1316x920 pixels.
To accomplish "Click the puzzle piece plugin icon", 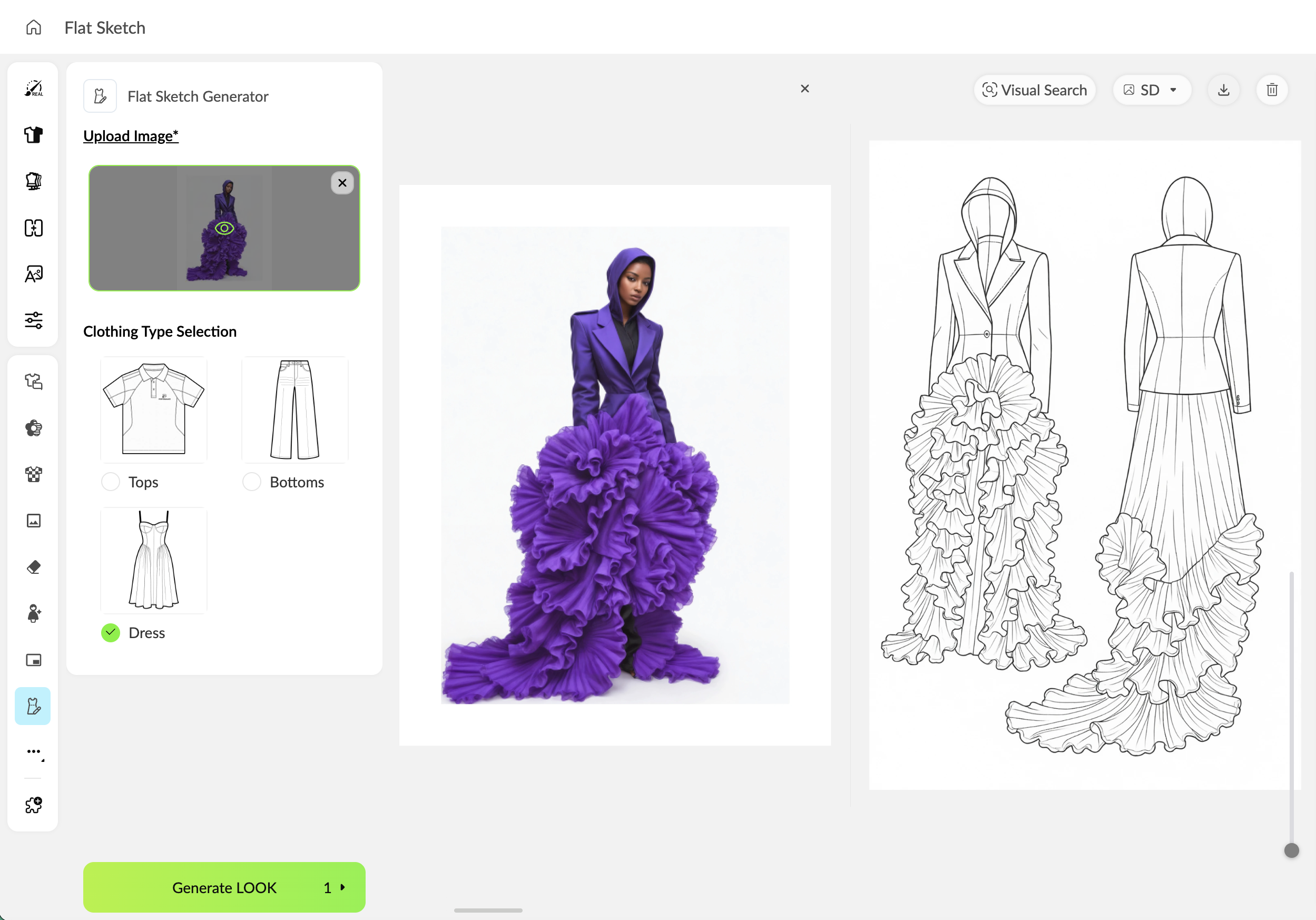I will click(x=33, y=805).
